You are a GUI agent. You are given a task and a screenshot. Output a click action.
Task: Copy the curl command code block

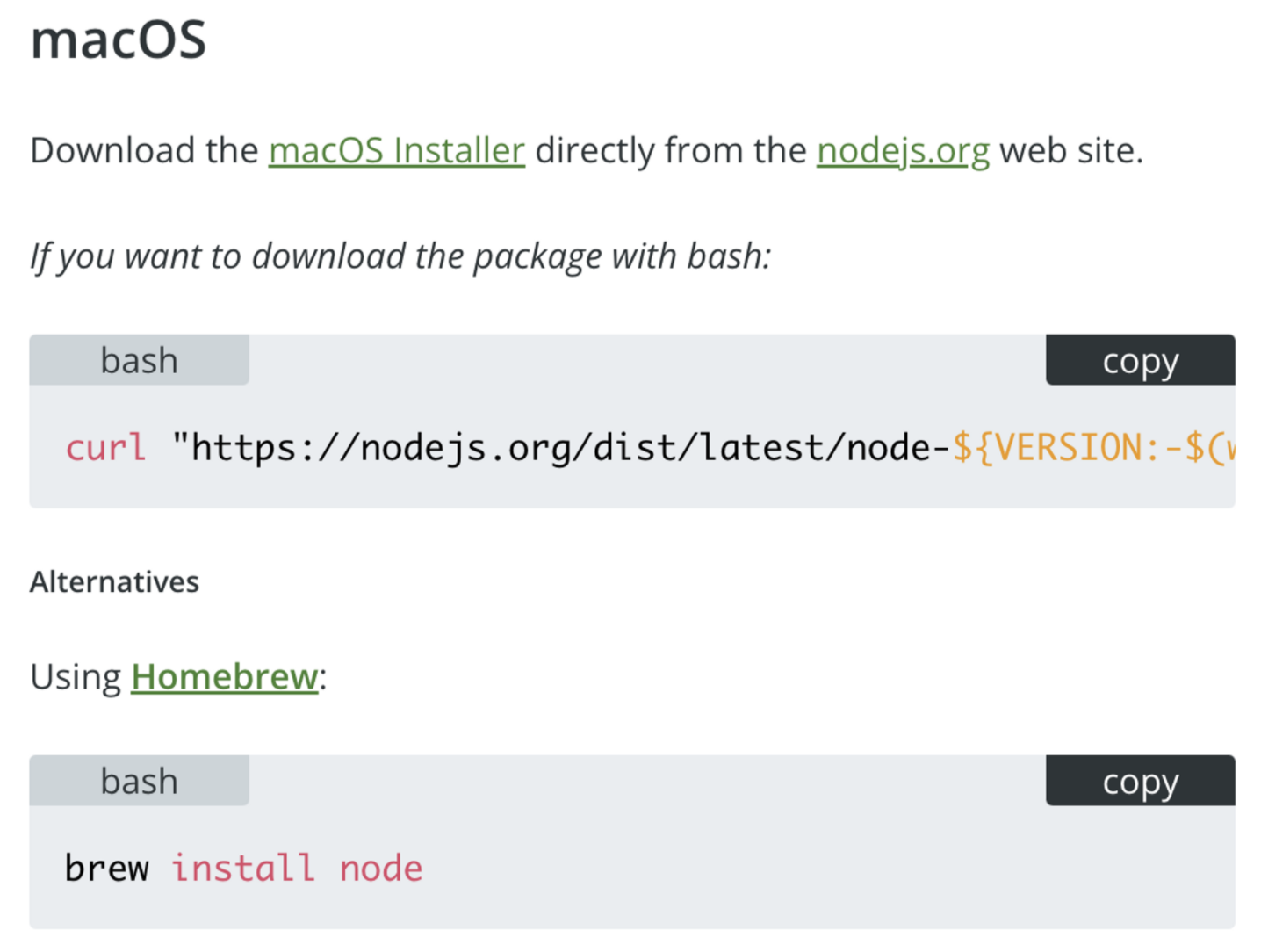click(x=1140, y=360)
